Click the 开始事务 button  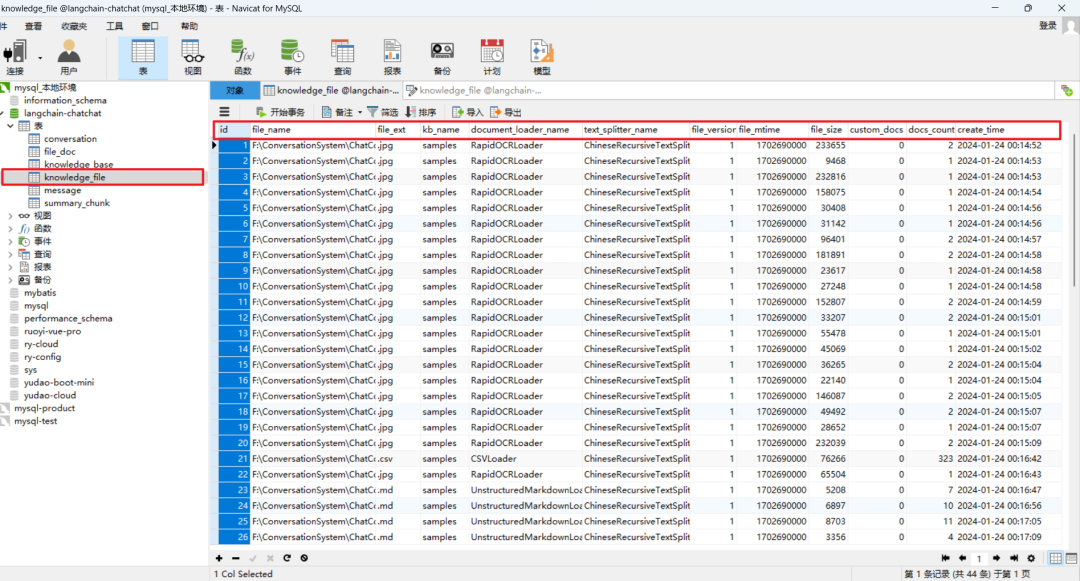pos(280,112)
